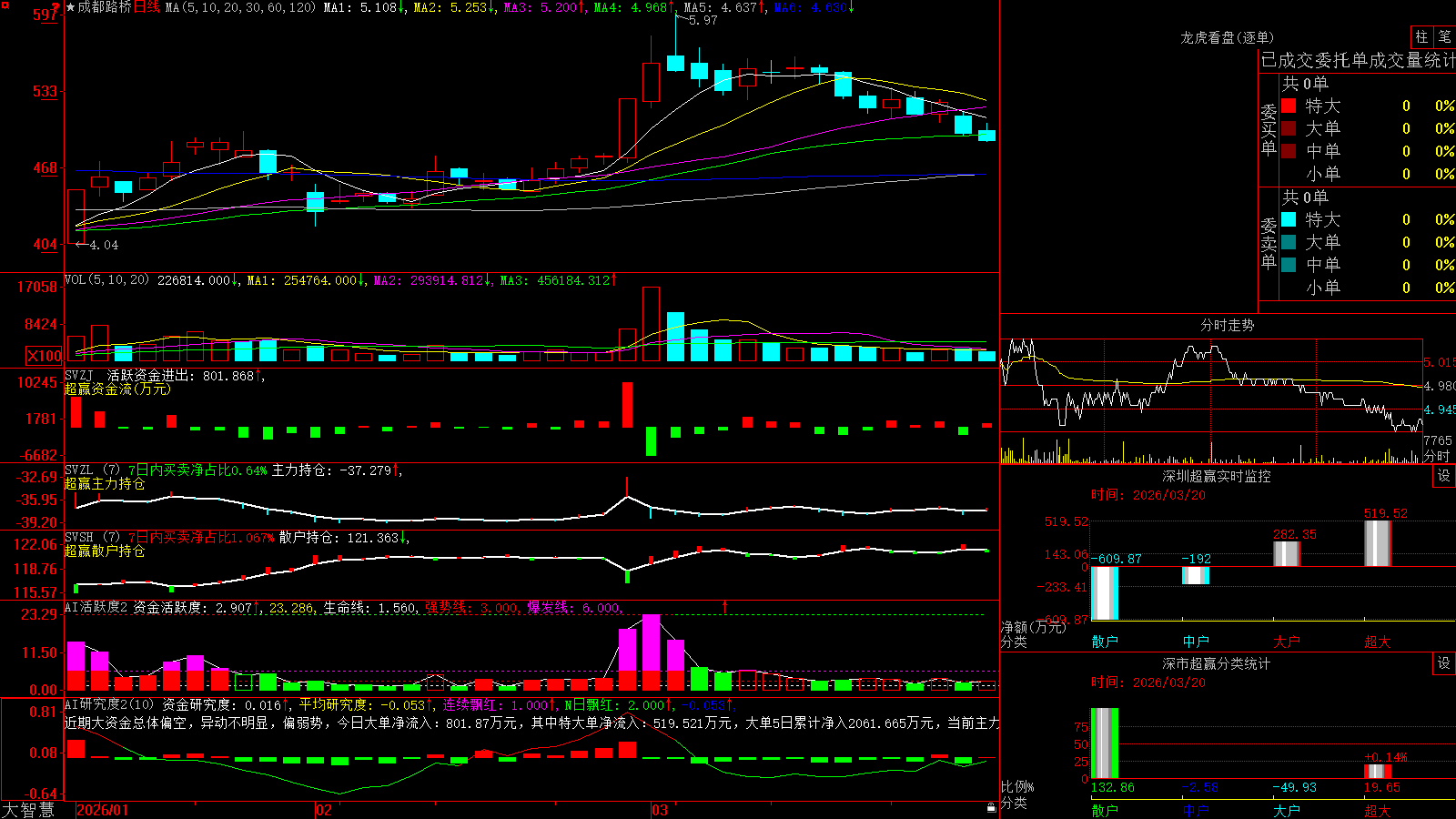Screen dimensions: 1456x819
Task: Select the MA(5,10,20,30,60,120) indicator label
Action: (240, 7)
